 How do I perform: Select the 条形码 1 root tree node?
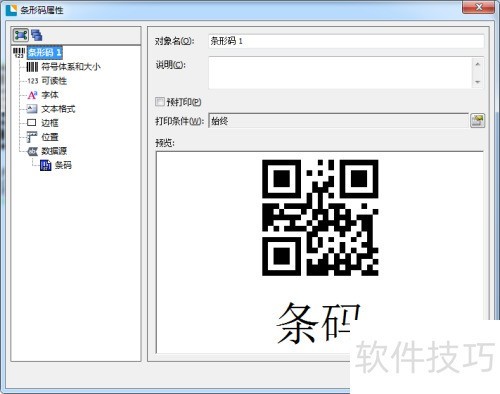point(44,52)
